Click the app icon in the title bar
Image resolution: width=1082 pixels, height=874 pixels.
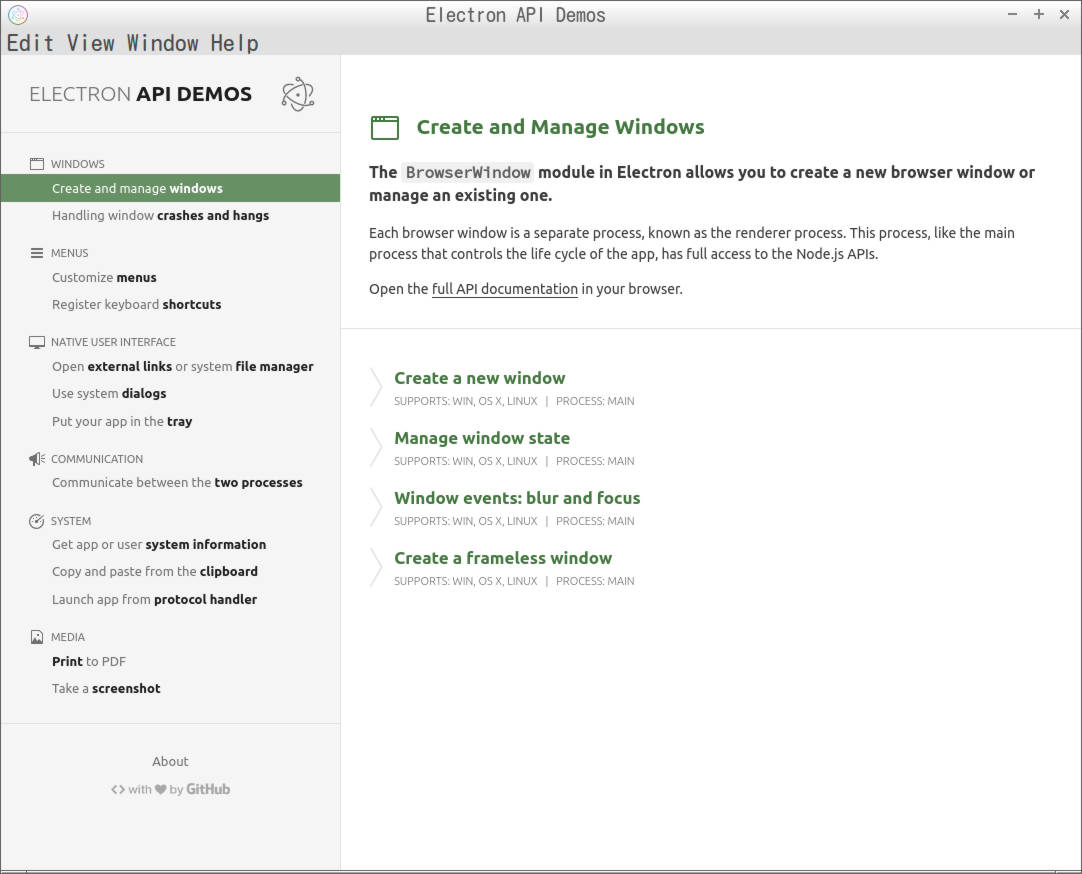coord(18,14)
